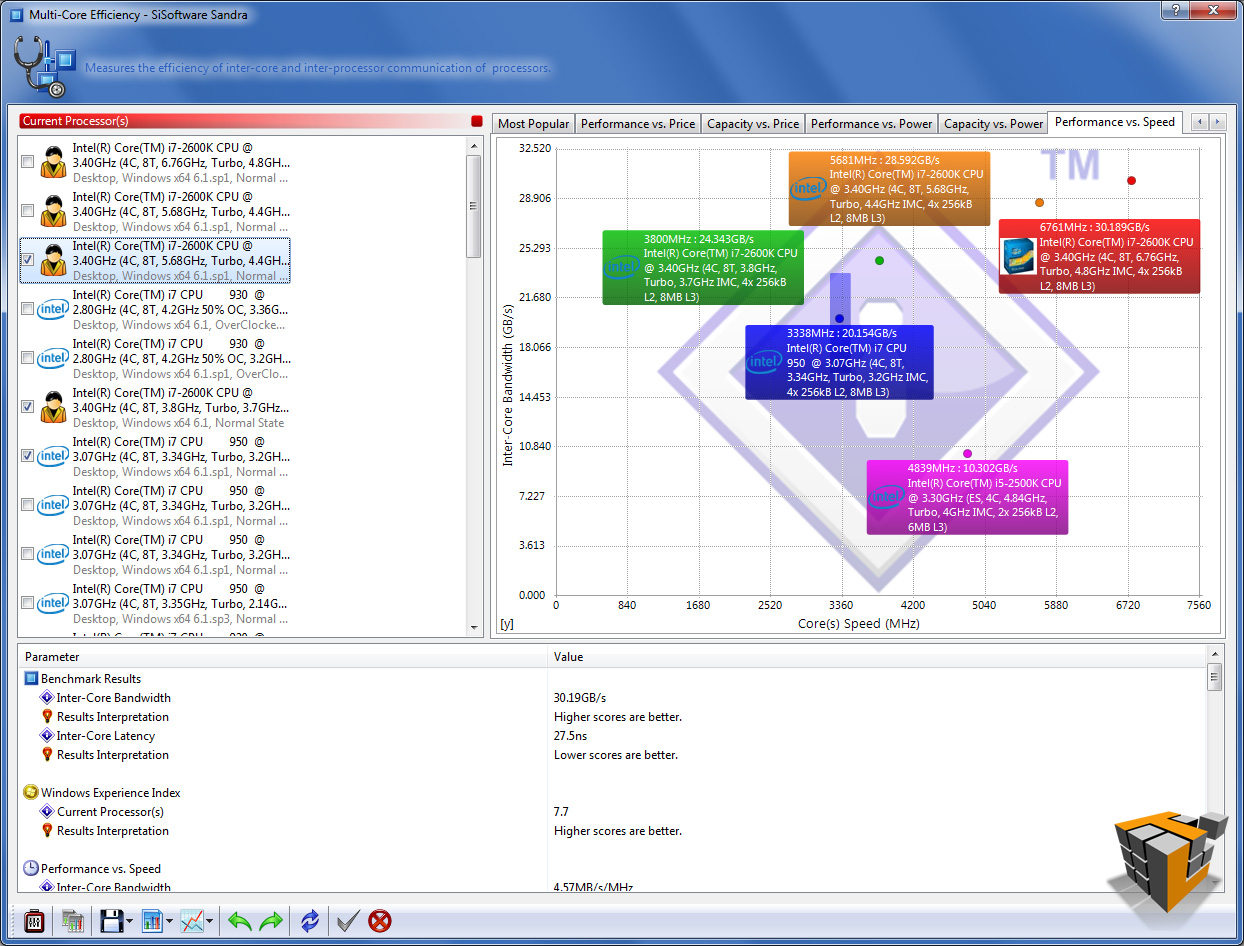Click the bar chart view icon
Screen dimensions: 1244x946
click(x=152, y=921)
